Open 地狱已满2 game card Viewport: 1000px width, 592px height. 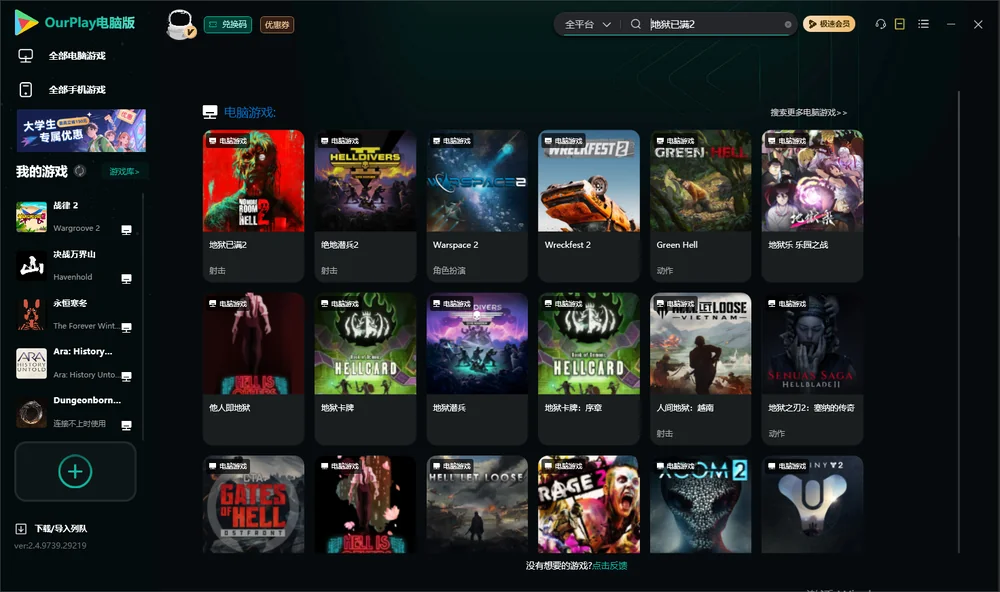pos(254,205)
